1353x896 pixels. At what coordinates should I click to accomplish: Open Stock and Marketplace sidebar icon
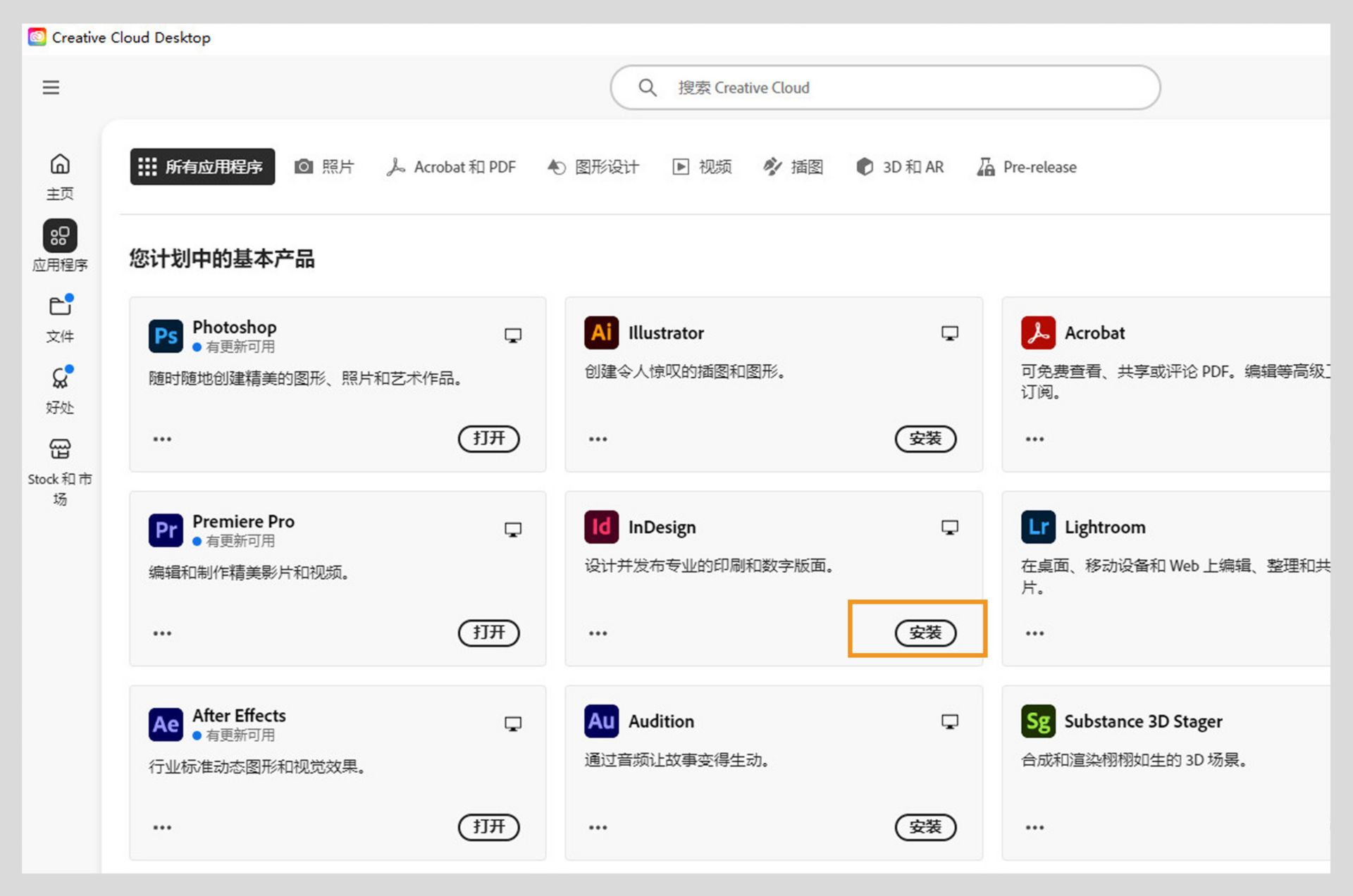pos(60,449)
